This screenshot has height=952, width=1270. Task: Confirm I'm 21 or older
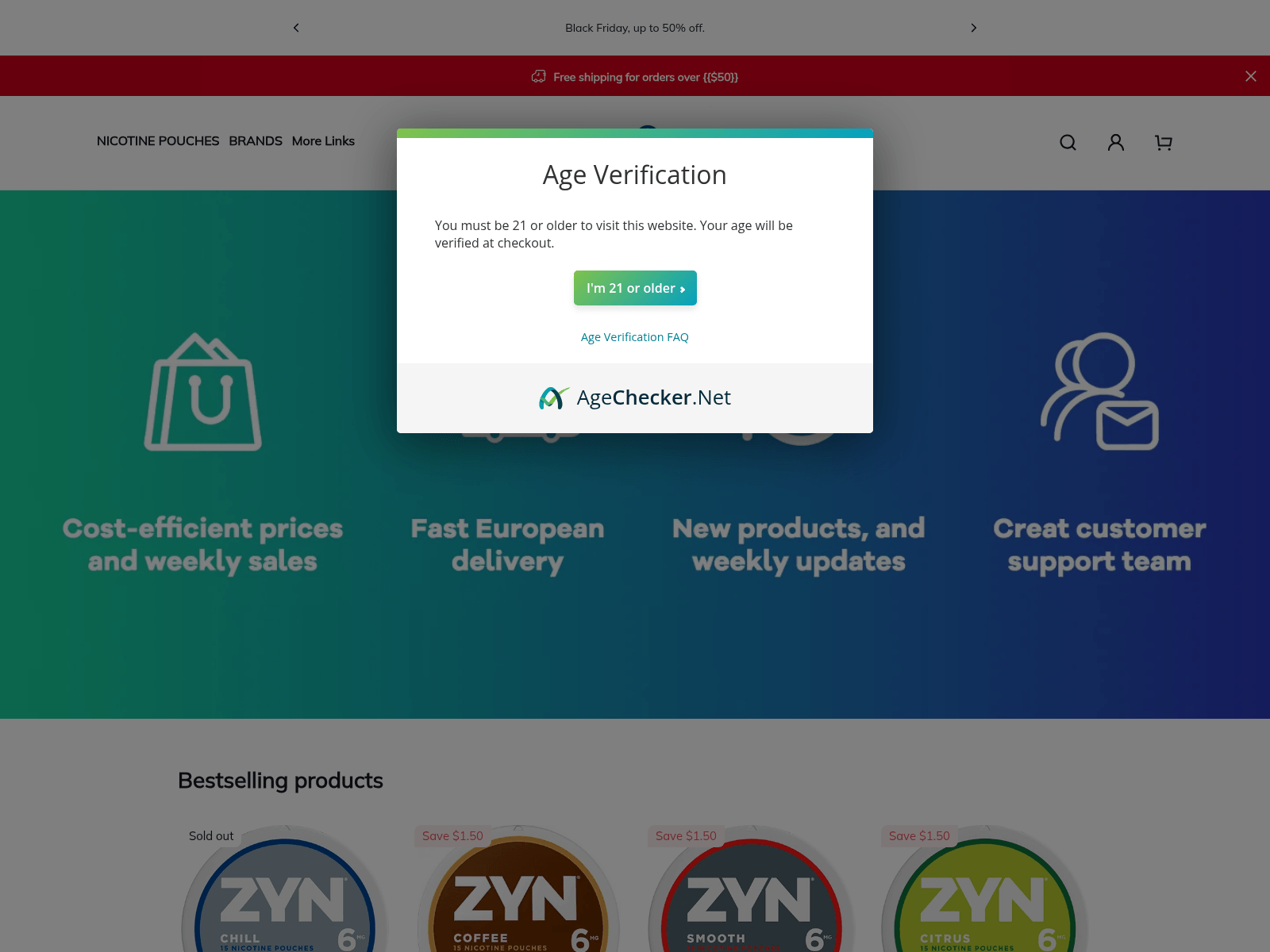point(635,288)
